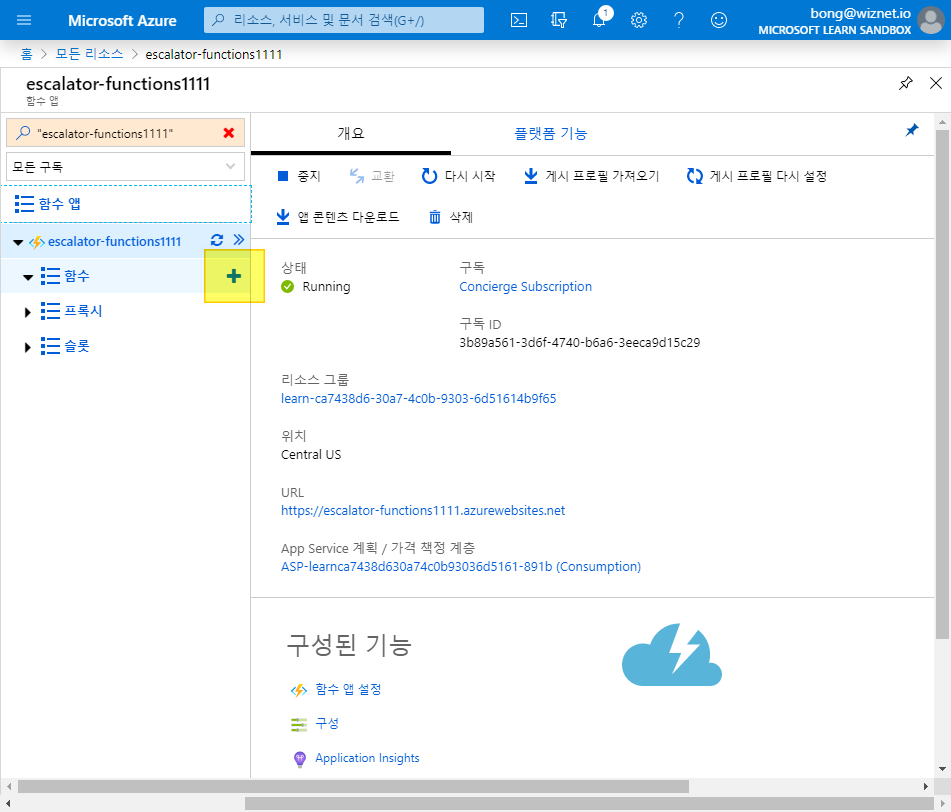The height and width of the screenshot is (812, 951).
Task: Open the learn-ca7438d6 resource group link
Action: tap(418, 398)
